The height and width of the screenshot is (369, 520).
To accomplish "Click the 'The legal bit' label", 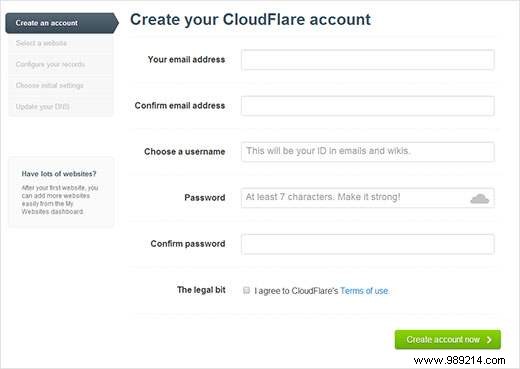I will [x=201, y=290].
